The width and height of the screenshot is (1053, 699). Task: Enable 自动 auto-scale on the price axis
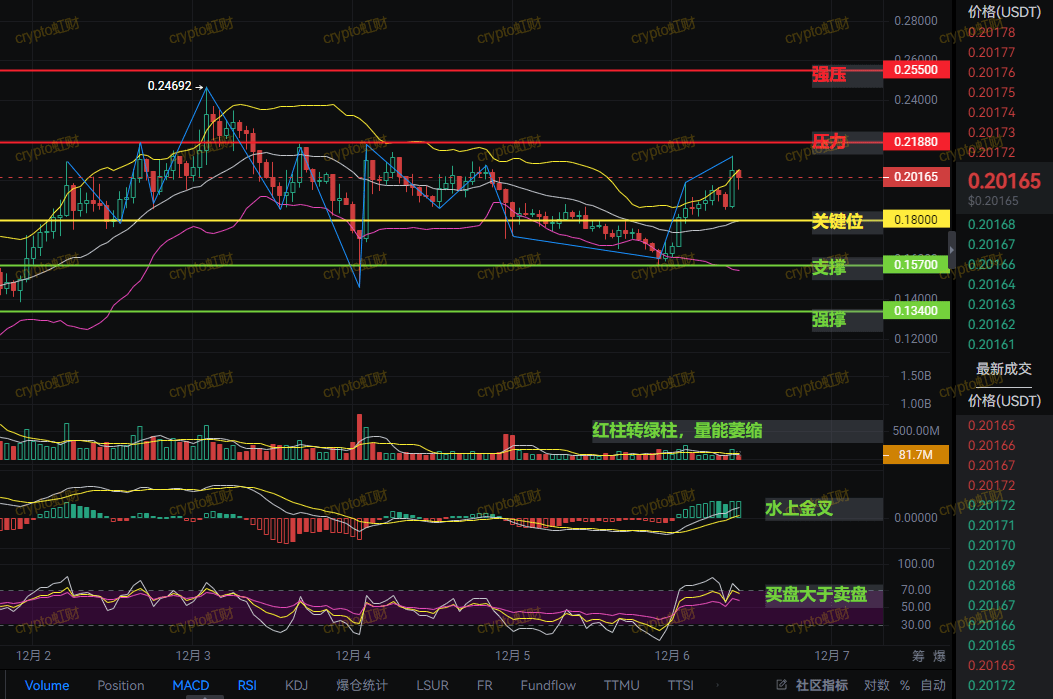pyautogui.click(x=932, y=685)
